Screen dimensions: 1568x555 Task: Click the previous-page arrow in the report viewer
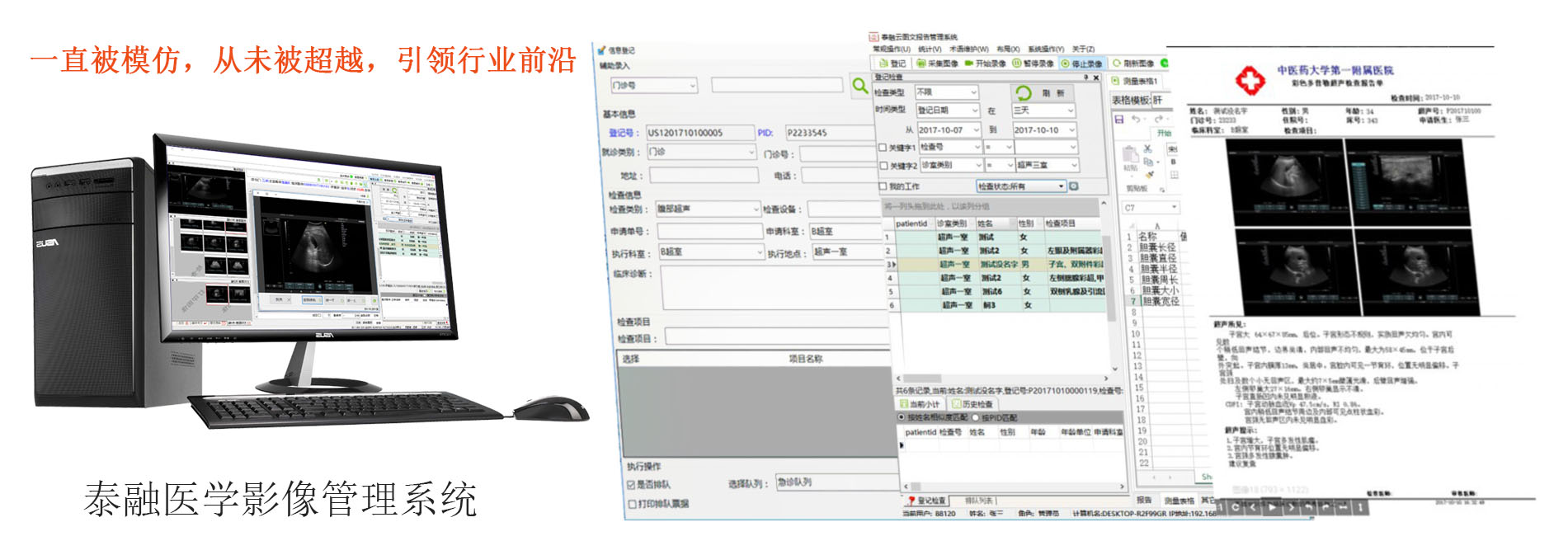coord(1252,508)
